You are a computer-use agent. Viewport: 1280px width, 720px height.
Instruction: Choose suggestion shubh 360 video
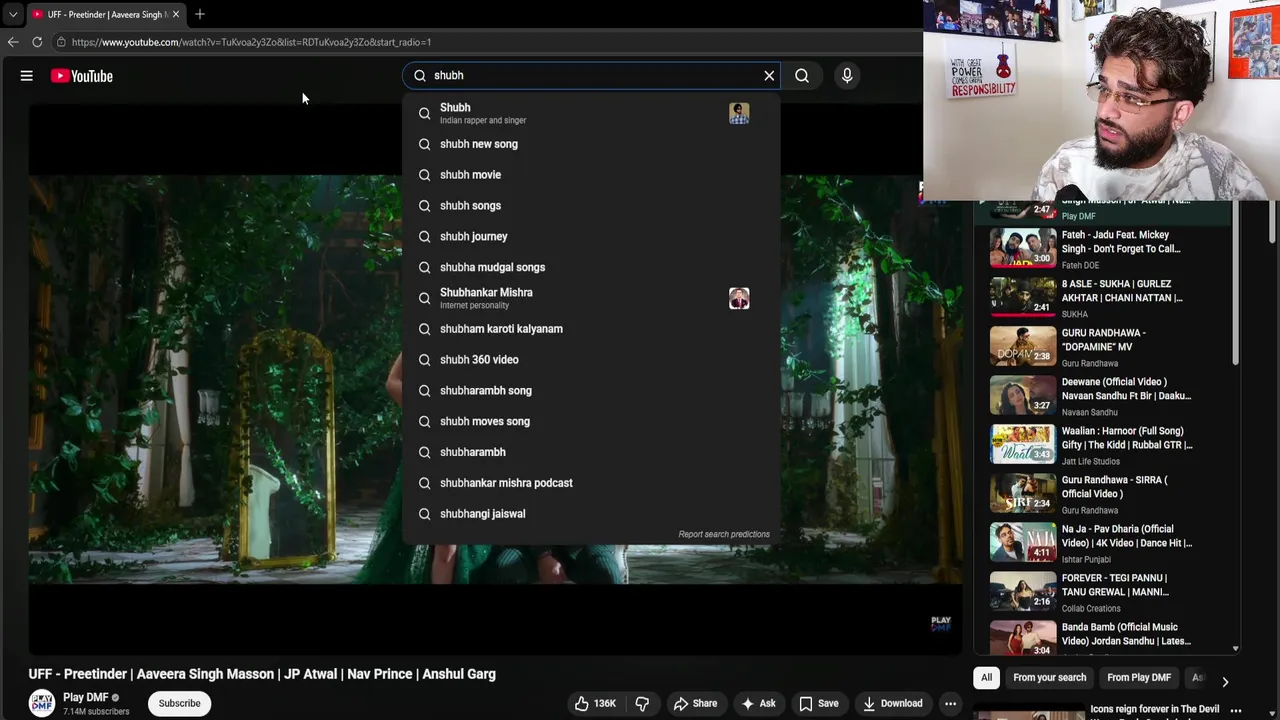590,360
